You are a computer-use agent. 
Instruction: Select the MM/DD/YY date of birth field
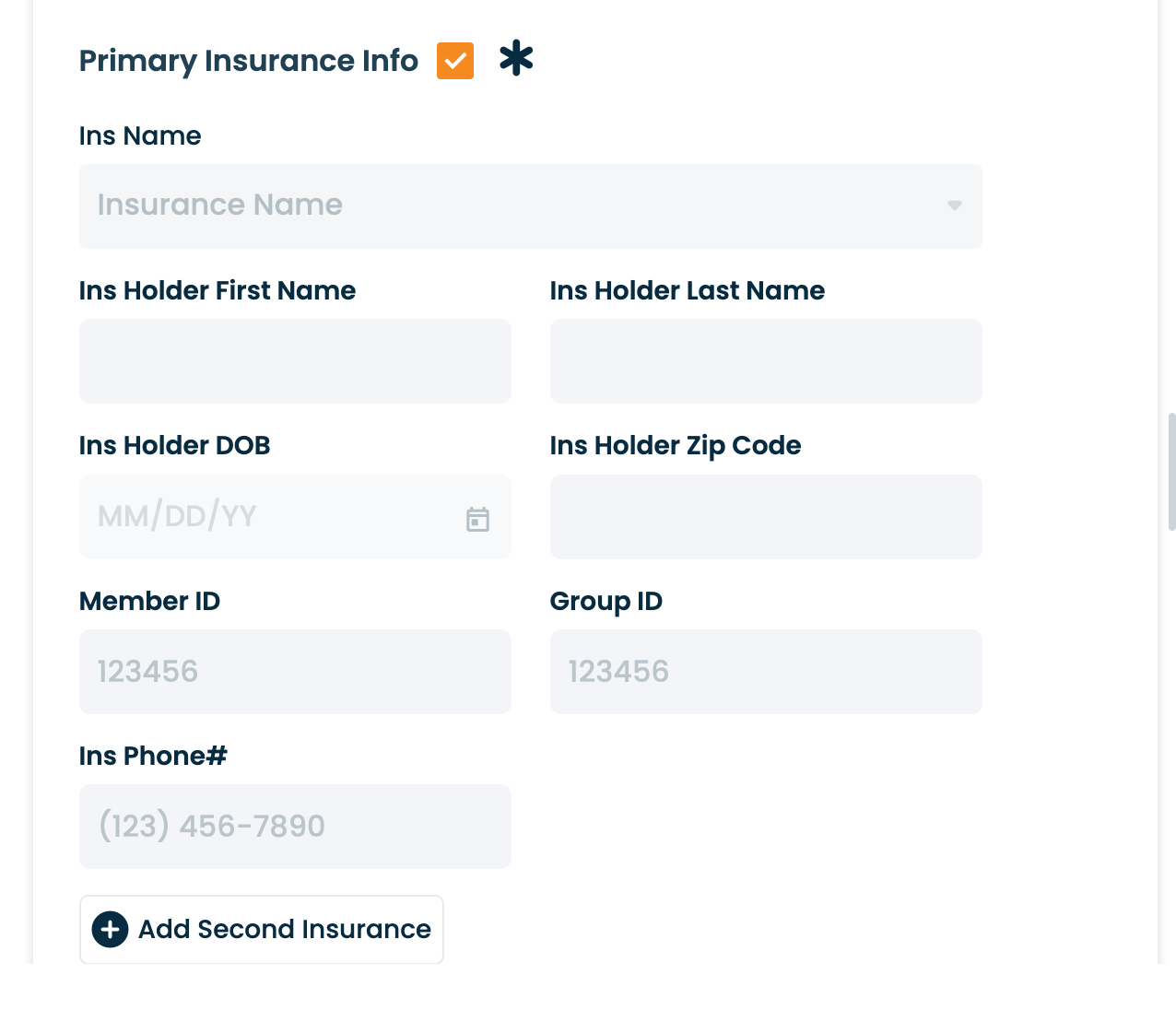(x=267, y=517)
